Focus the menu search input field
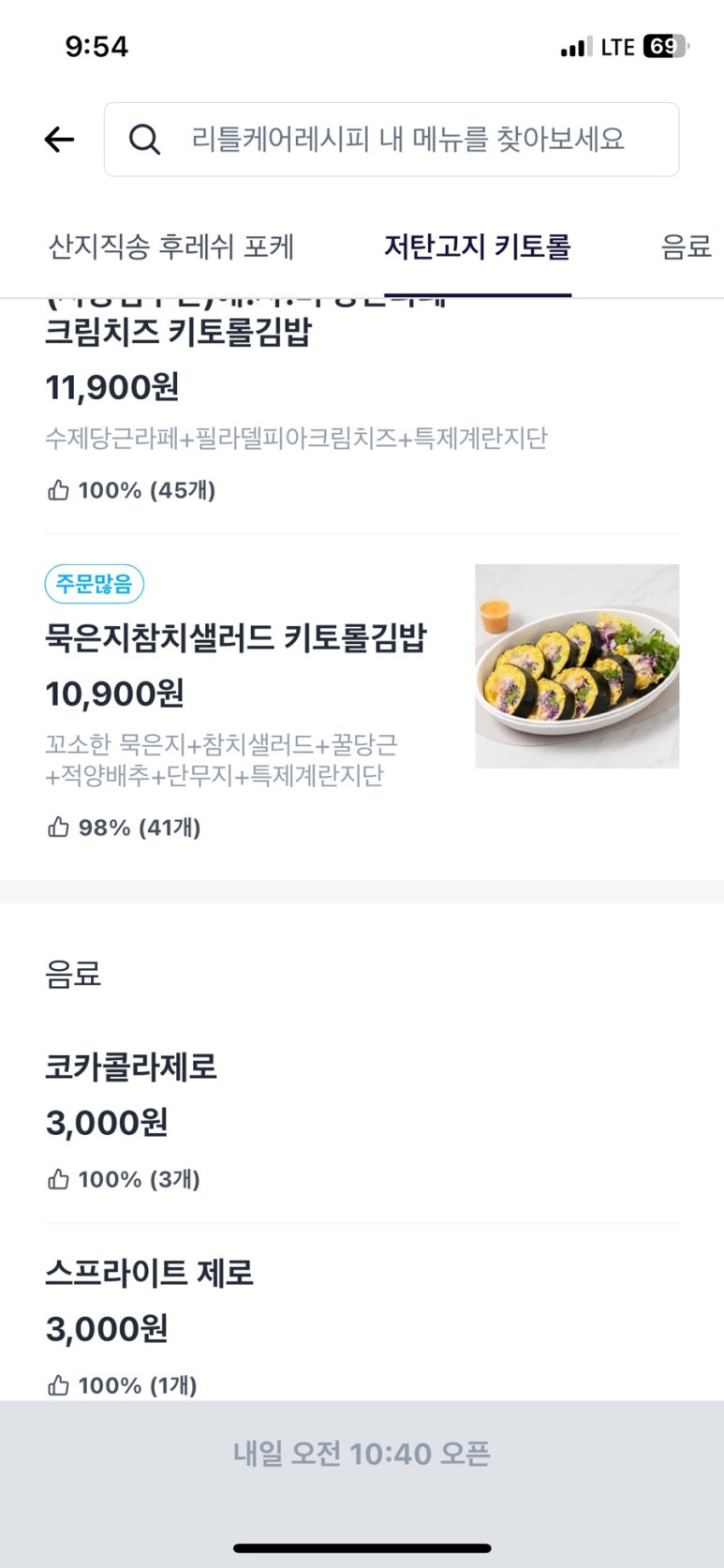 coord(407,140)
